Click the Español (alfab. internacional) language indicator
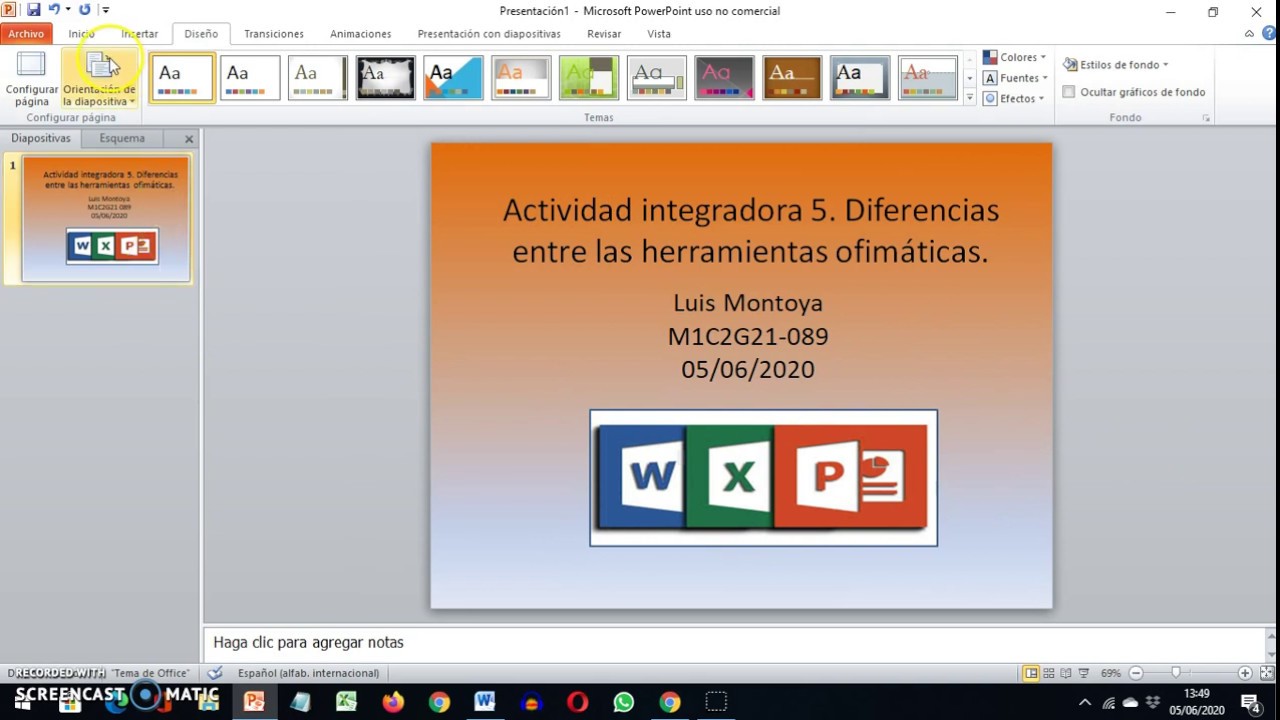The height and width of the screenshot is (720, 1280). pos(308,673)
